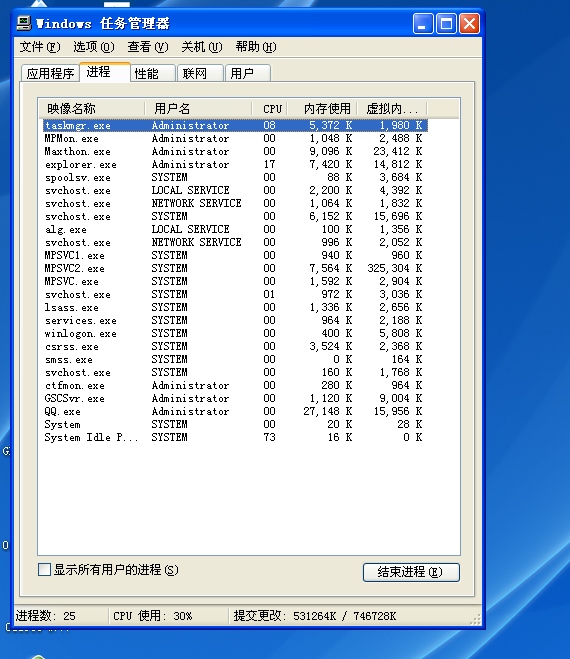This screenshot has height=659, width=570.
Task: Open the 查看(V) menu
Action: point(148,47)
